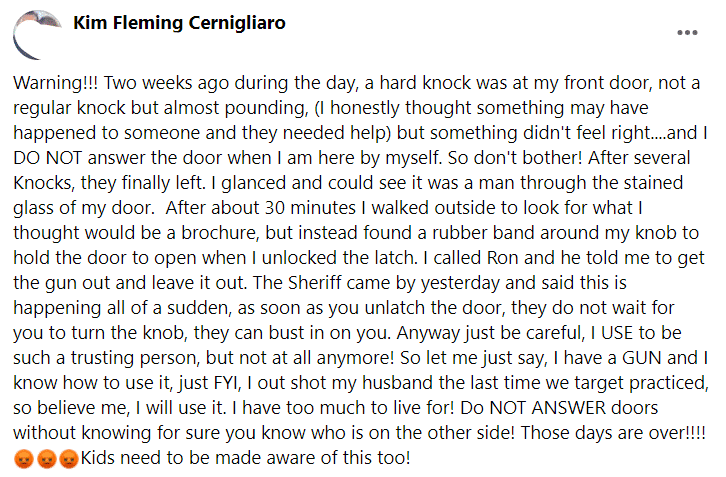This screenshot has width=726, height=477.
Task: Click the middle angry face emoji
Action: pyautogui.click(x=46, y=458)
